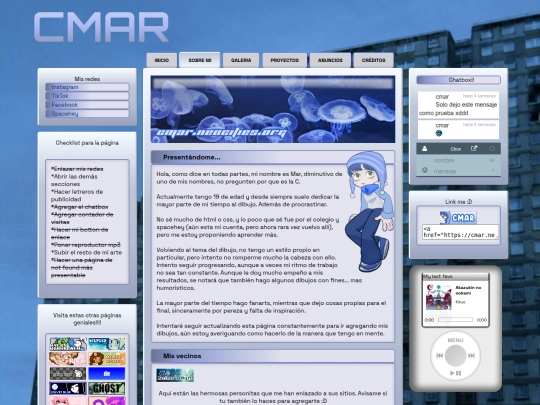The height and width of the screenshot is (405, 540).
Task: Focus the chatbox mensaje field
Action: tap(455, 171)
